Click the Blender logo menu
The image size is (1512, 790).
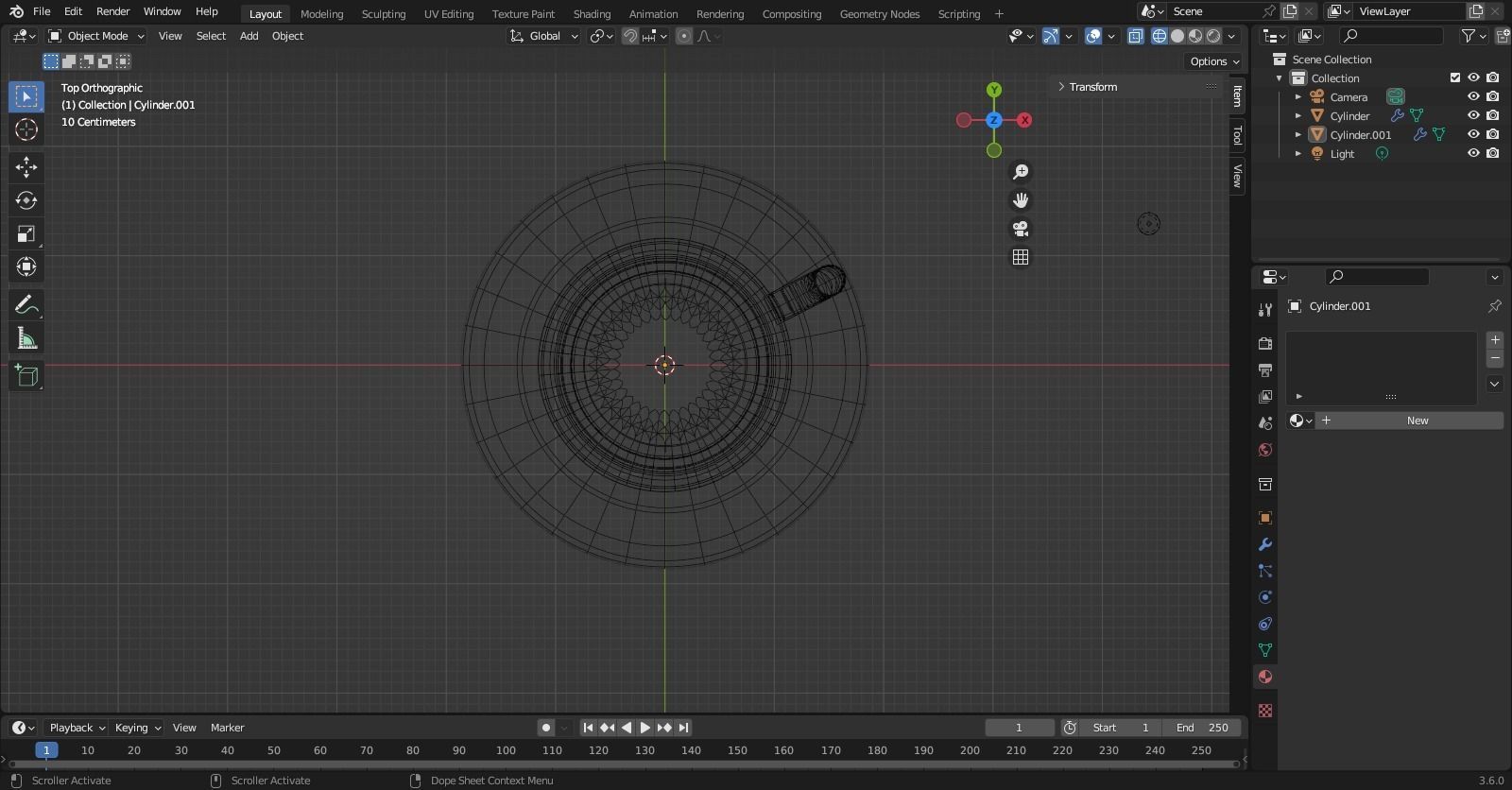16,11
